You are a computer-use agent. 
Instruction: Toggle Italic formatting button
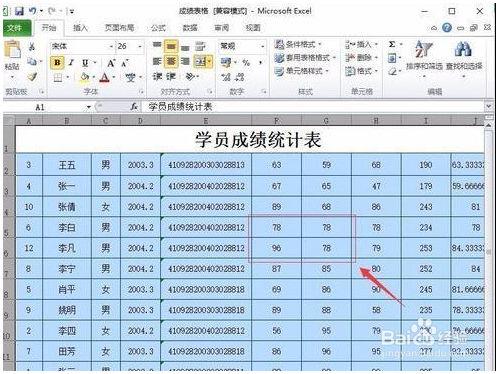[71, 63]
